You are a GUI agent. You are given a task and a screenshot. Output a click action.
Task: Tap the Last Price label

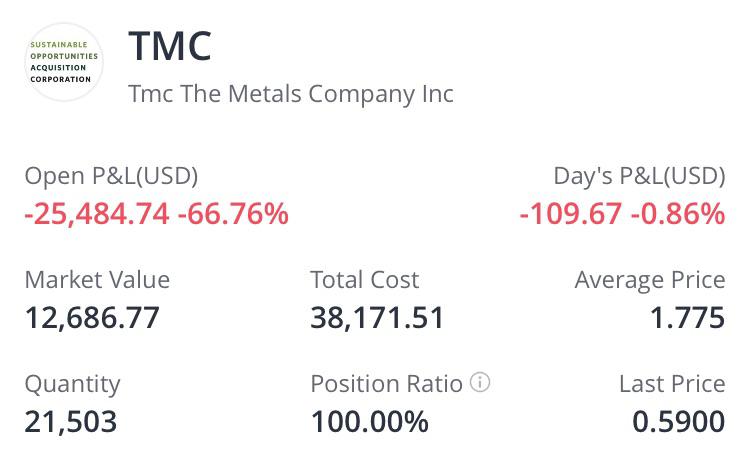point(672,384)
